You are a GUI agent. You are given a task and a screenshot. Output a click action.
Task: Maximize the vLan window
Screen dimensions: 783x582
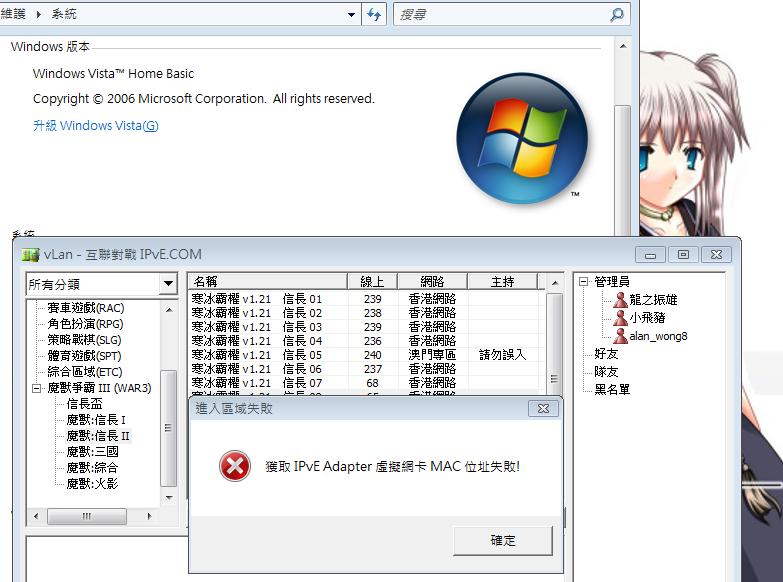683,255
